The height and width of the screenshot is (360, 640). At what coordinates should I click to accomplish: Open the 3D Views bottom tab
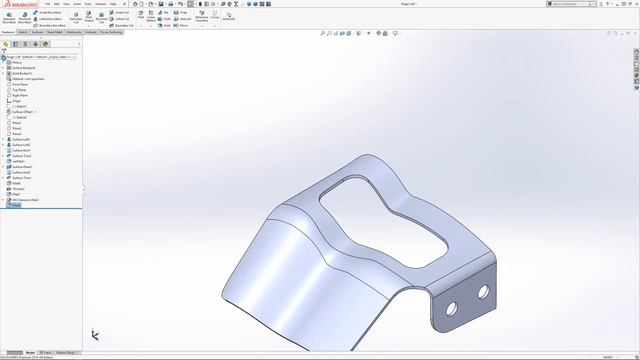[x=45, y=352]
